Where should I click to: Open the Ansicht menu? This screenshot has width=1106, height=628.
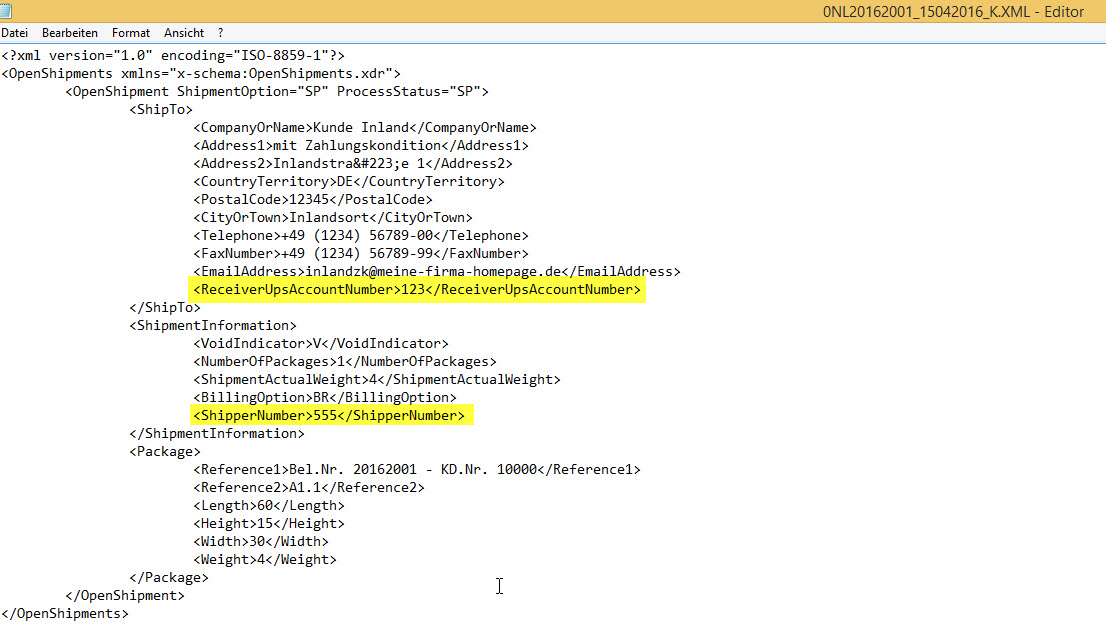(184, 33)
